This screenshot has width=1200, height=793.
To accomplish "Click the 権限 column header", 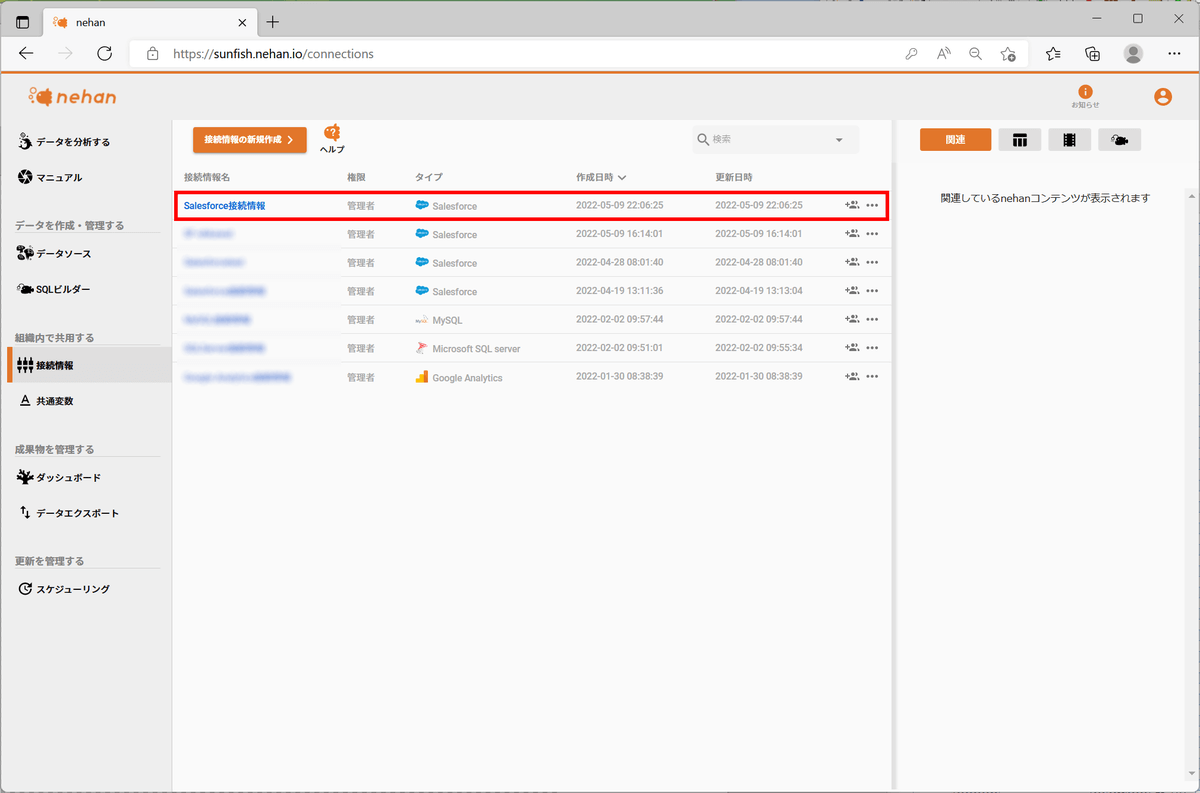I will pyautogui.click(x=357, y=177).
